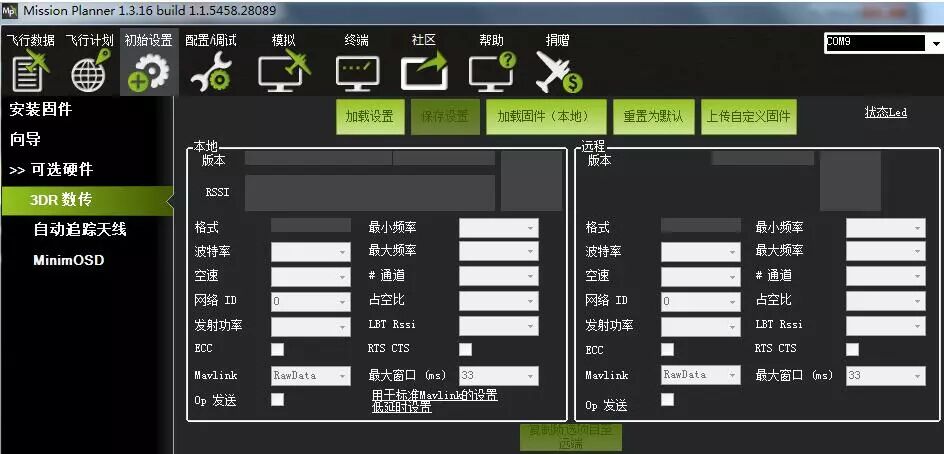Open the local 波特率 dropdown

(311, 252)
